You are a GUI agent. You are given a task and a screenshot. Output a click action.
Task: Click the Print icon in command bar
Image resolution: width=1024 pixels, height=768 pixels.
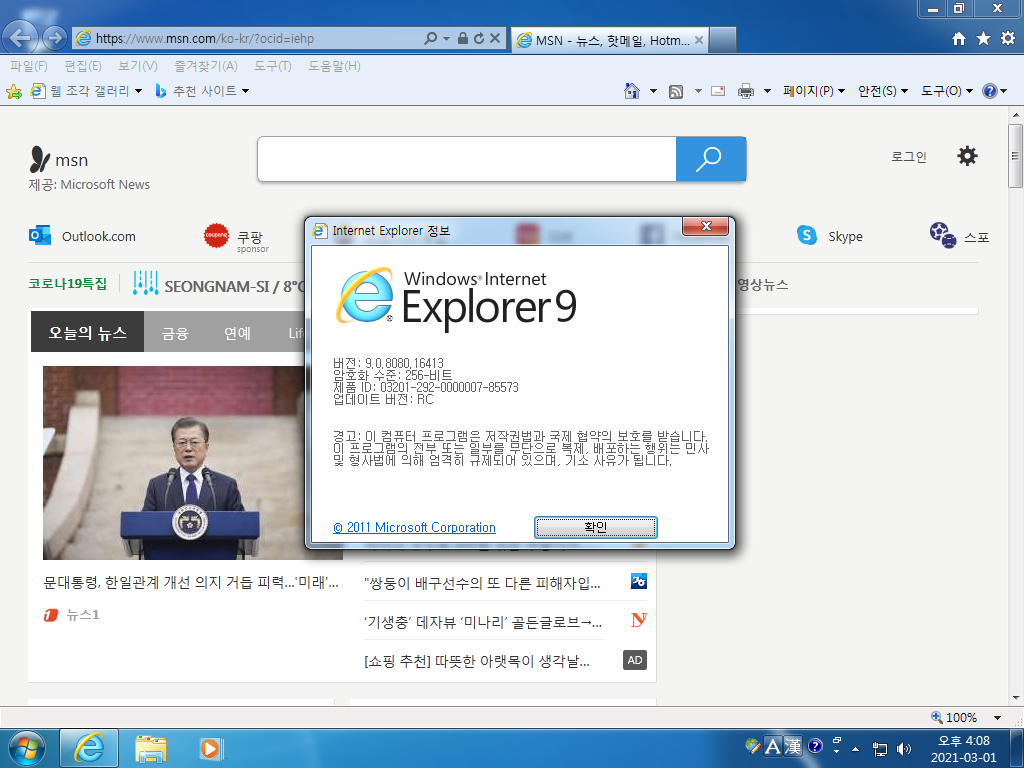pyautogui.click(x=745, y=91)
